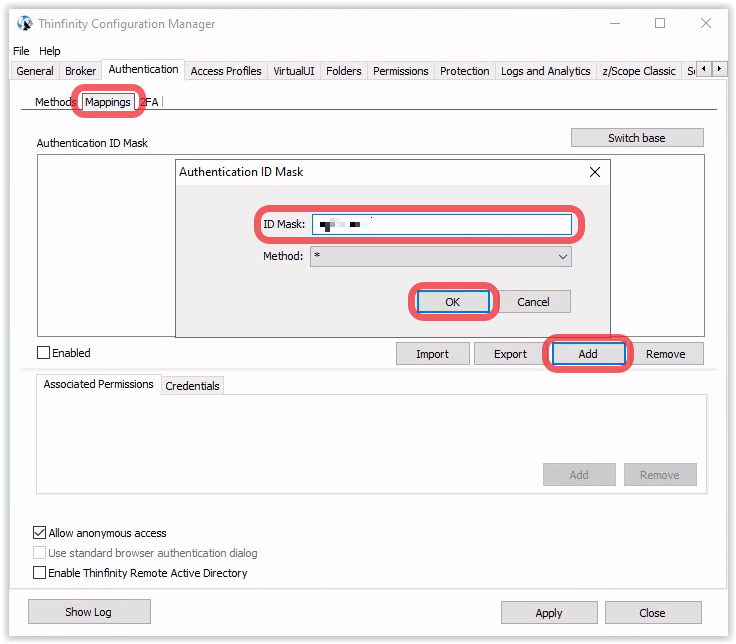
Task: Click Add in Associated Permissions panel
Action: (x=579, y=475)
